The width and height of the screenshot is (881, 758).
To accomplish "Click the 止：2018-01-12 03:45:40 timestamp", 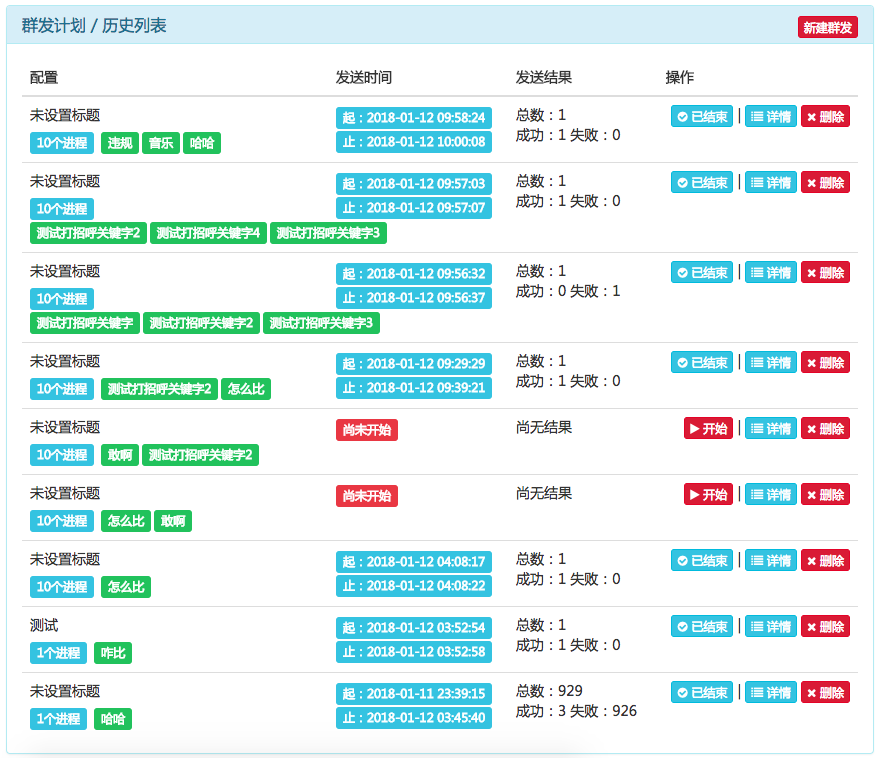I will tap(414, 718).
